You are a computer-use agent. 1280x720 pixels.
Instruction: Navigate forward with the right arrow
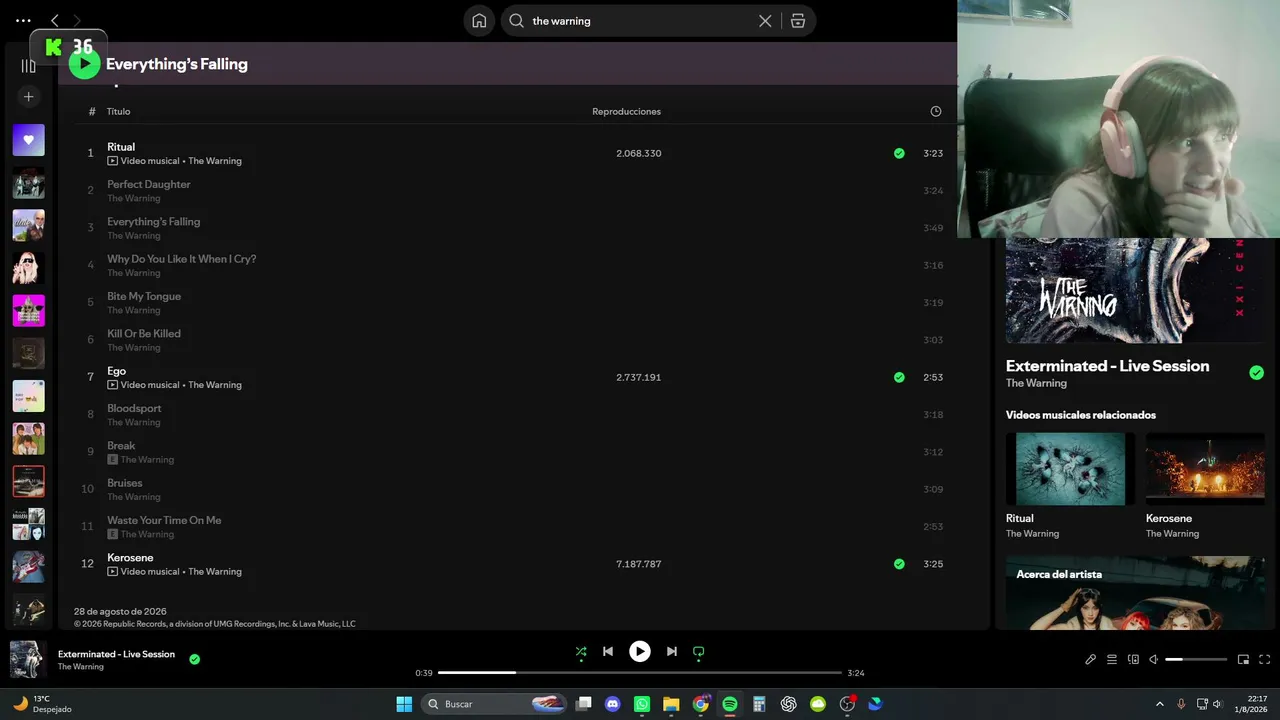click(77, 20)
